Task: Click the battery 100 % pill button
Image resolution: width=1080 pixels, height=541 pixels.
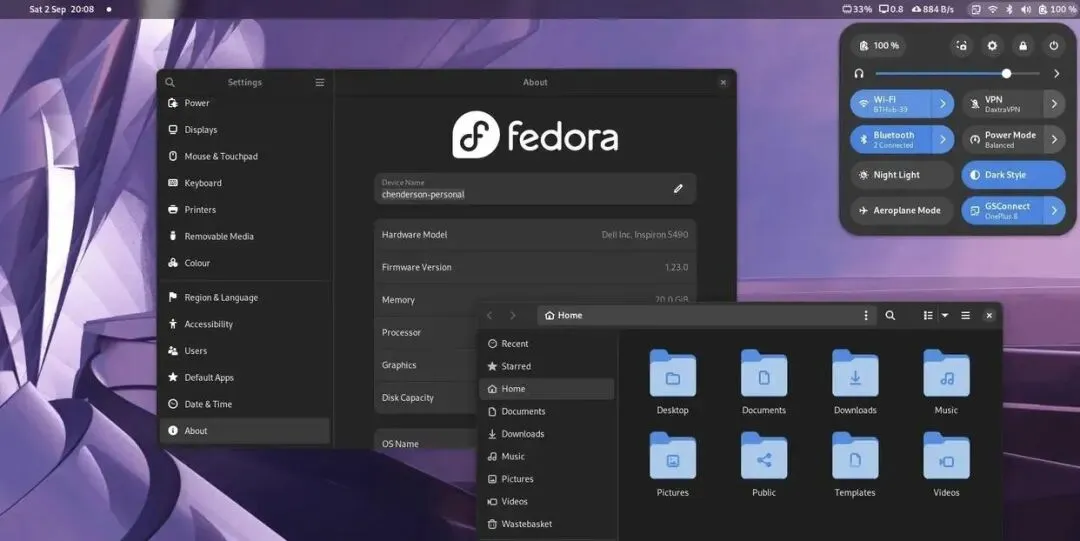Action: [878, 45]
